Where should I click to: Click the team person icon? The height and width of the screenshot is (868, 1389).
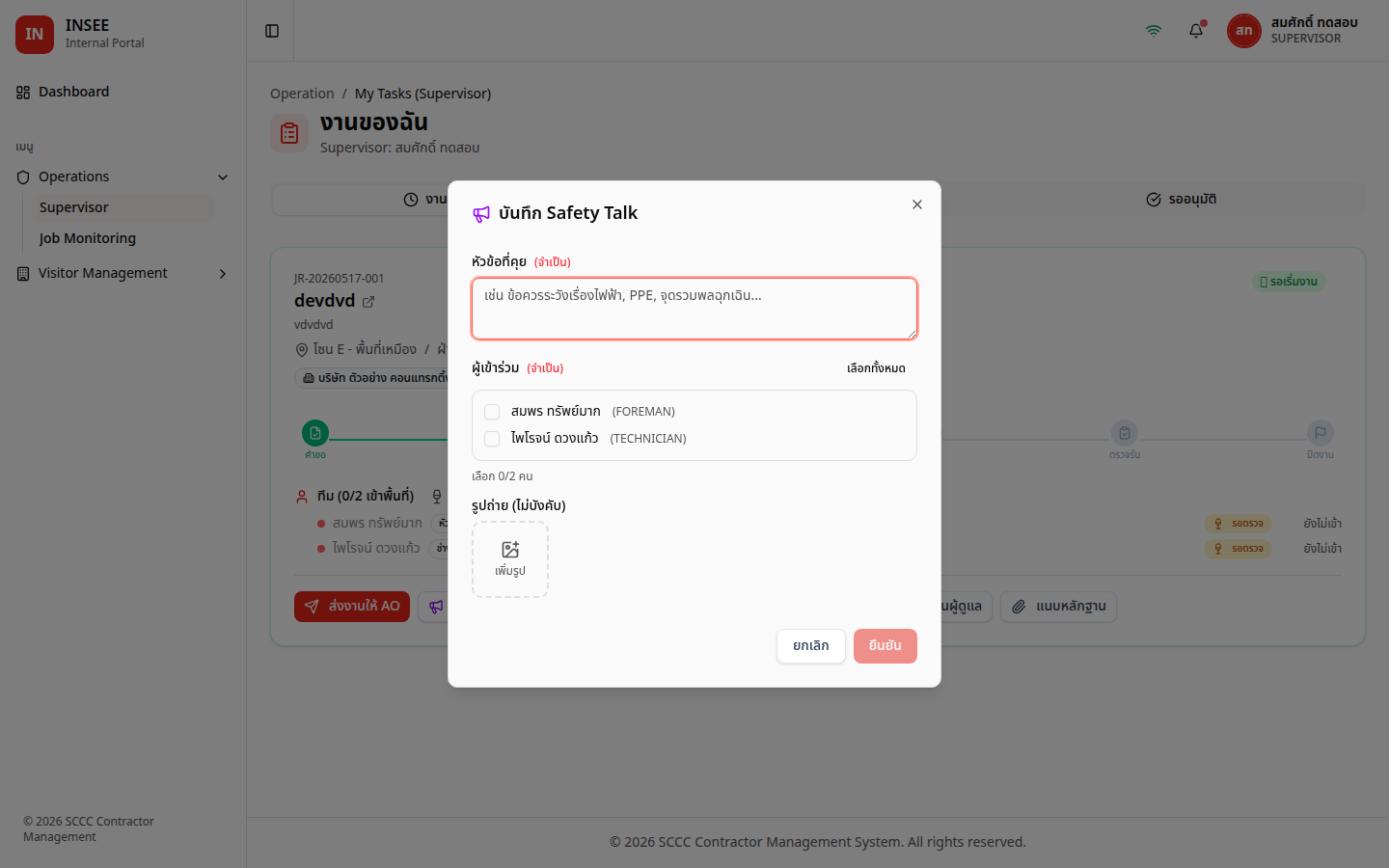click(302, 497)
